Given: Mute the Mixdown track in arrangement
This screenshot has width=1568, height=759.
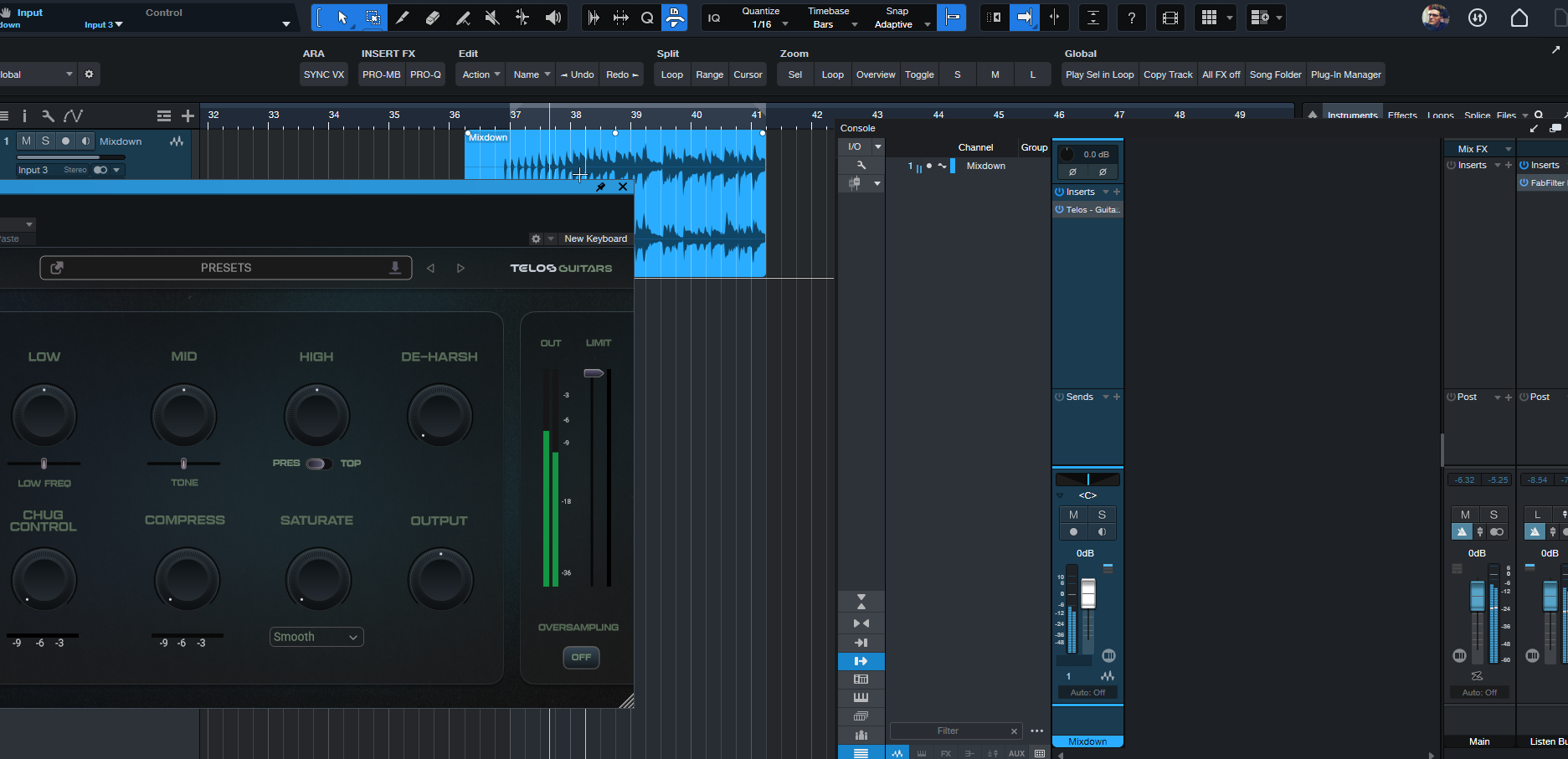Looking at the screenshot, I should click(x=27, y=141).
